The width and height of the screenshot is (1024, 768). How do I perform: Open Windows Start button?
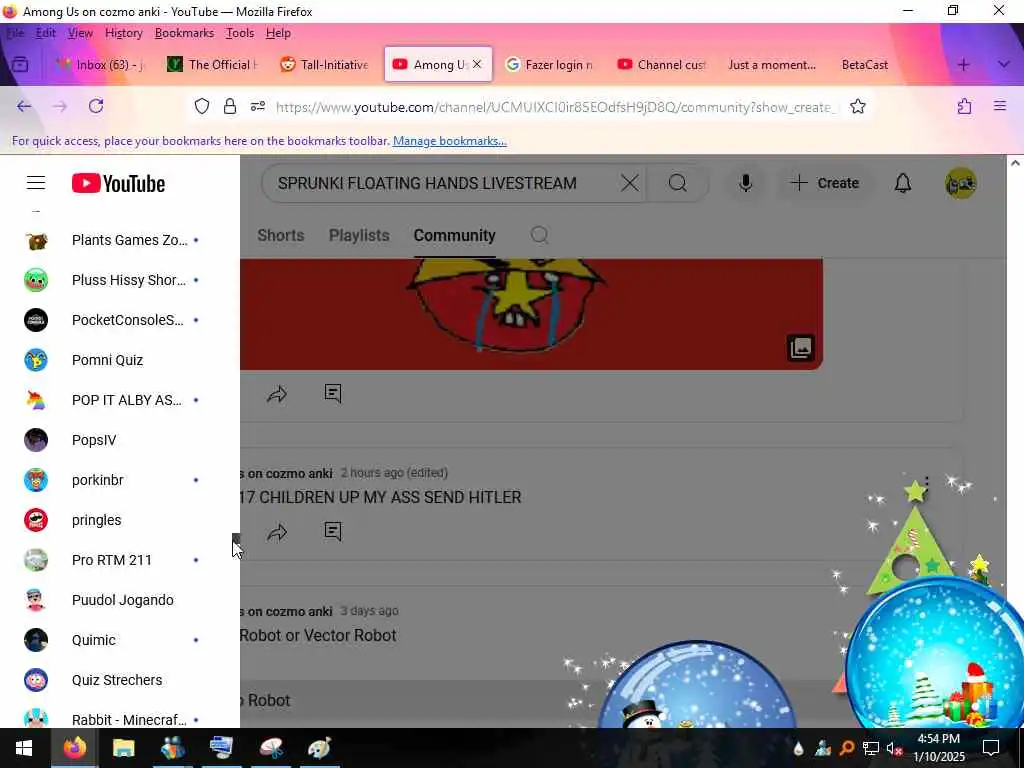[24, 748]
